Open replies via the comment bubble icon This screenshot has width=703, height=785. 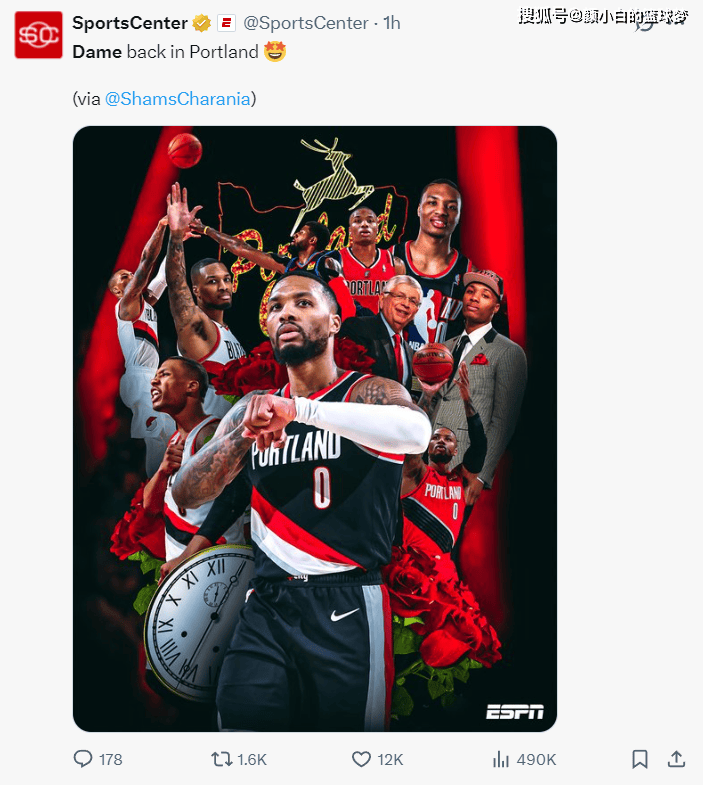click(x=83, y=759)
